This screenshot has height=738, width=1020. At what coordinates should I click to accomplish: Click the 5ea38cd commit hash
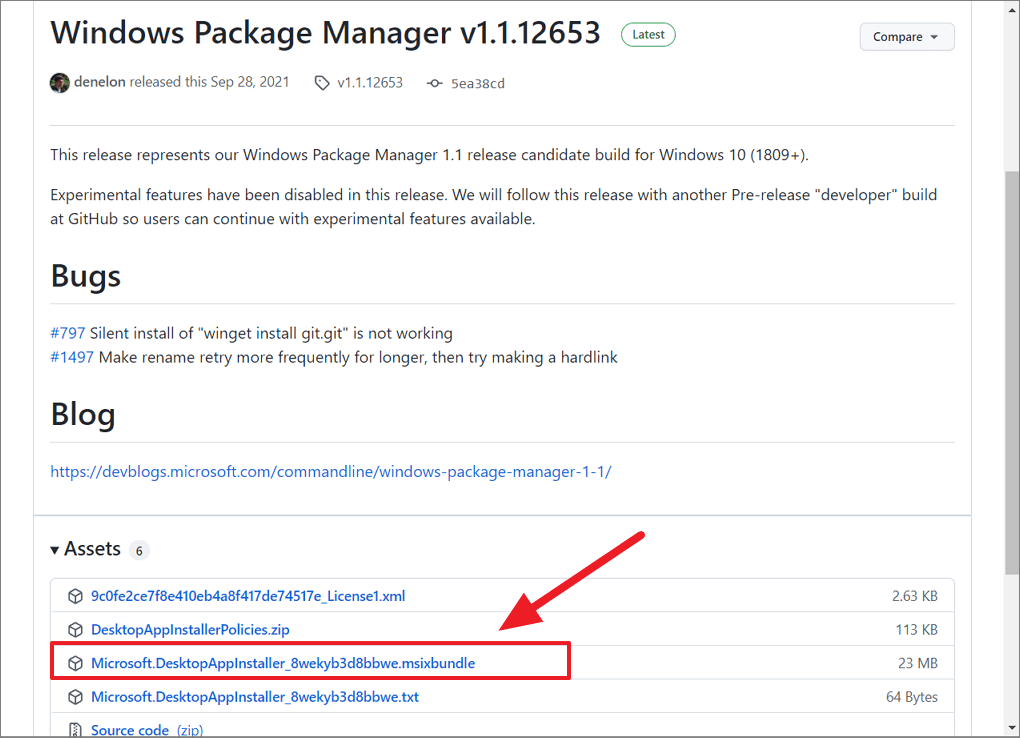[x=477, y=83]
